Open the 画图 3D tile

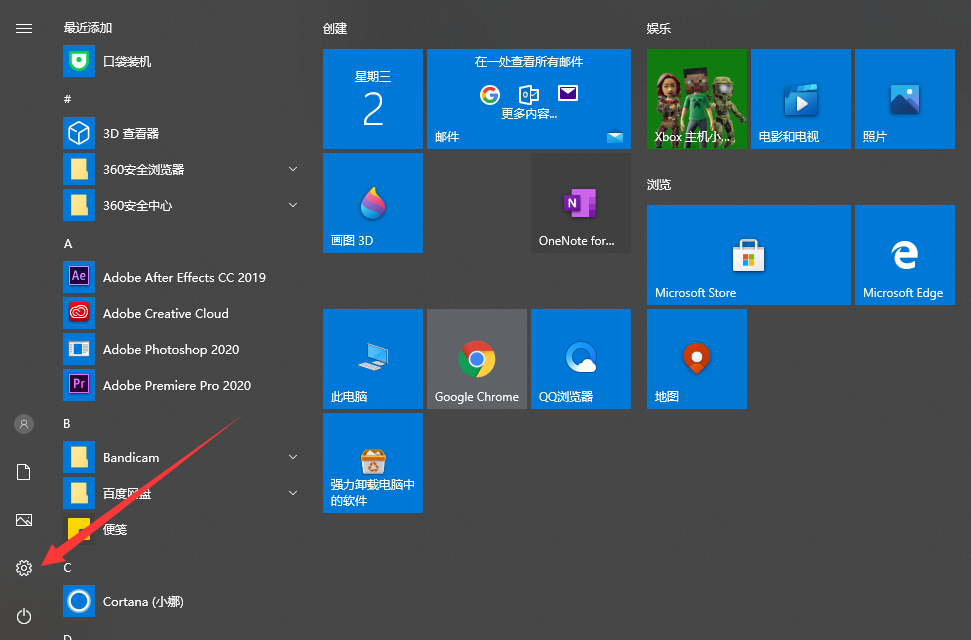[373, 203]
